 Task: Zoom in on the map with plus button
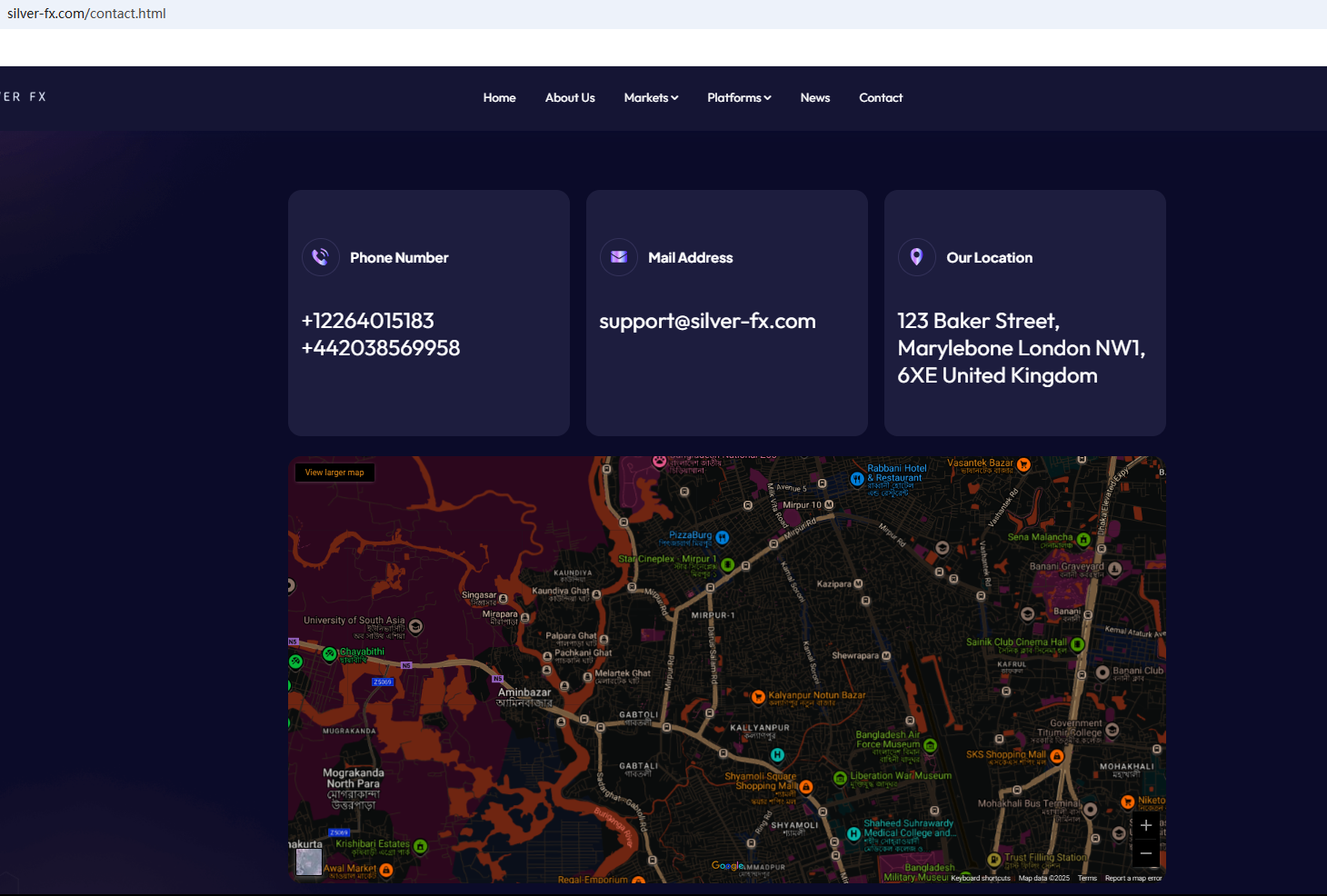(x=1146, y=825)
